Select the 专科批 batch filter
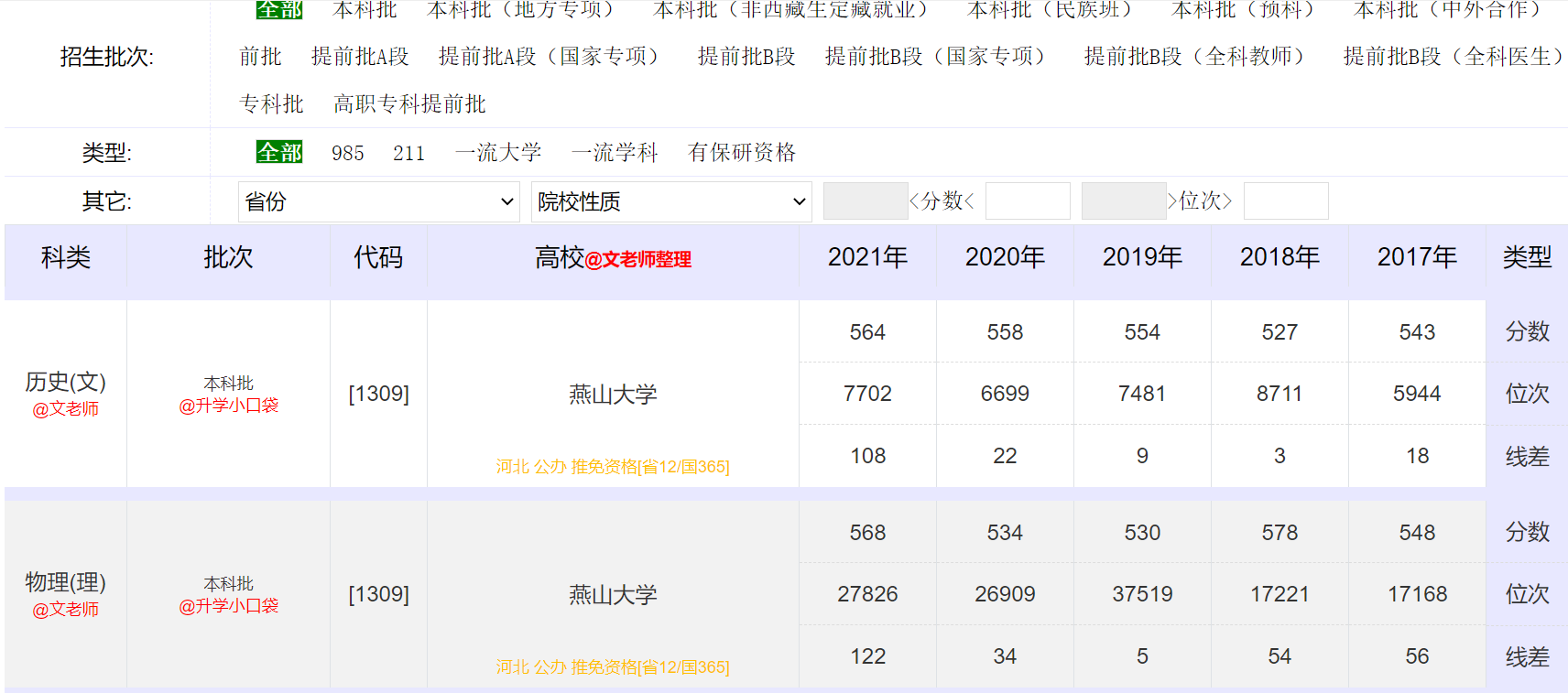 [271, 104]
